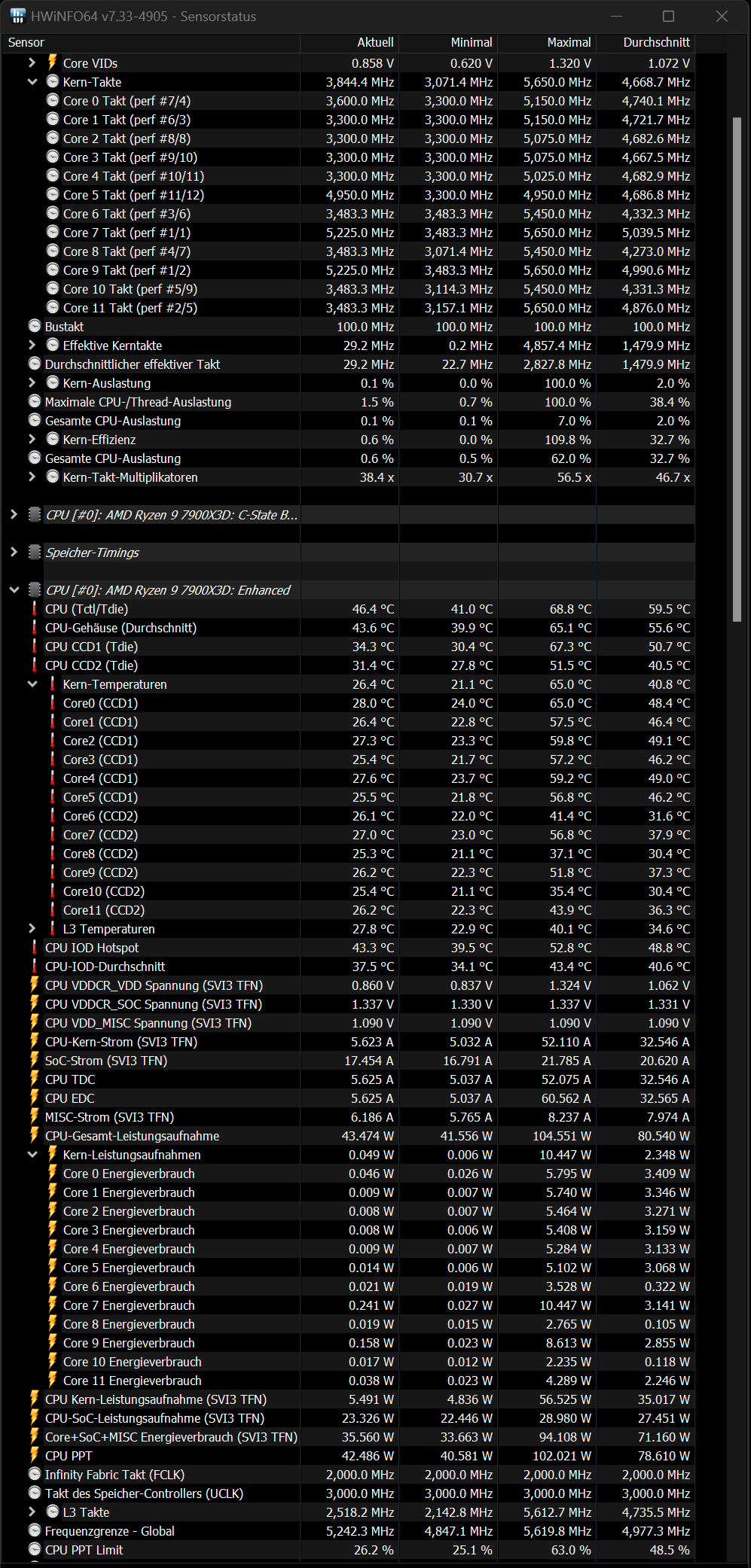Screen dimensions: 751x1568
Task: Expand the Speicher-Timings group
Action: [14, 552]
